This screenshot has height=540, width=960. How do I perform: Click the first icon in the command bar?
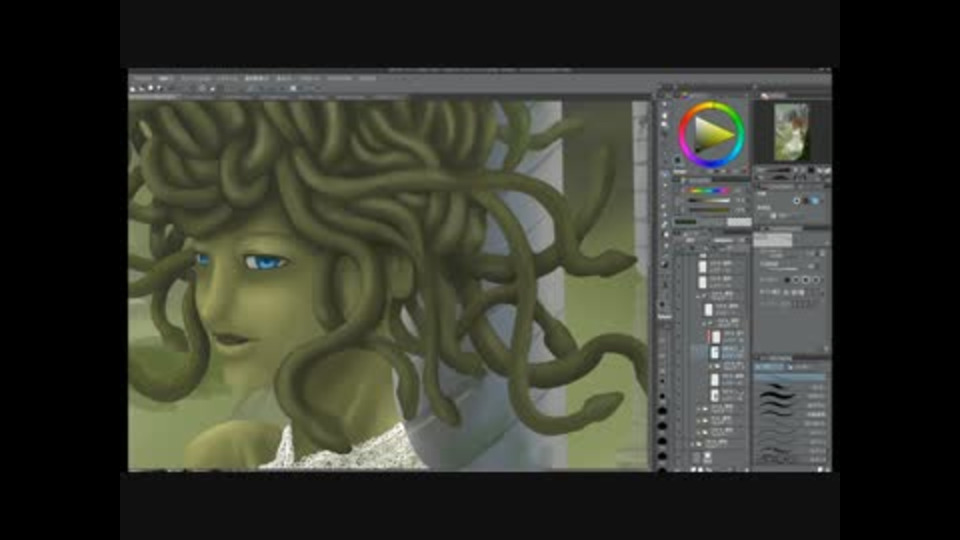pyautogui.click(x=132, y=89)
